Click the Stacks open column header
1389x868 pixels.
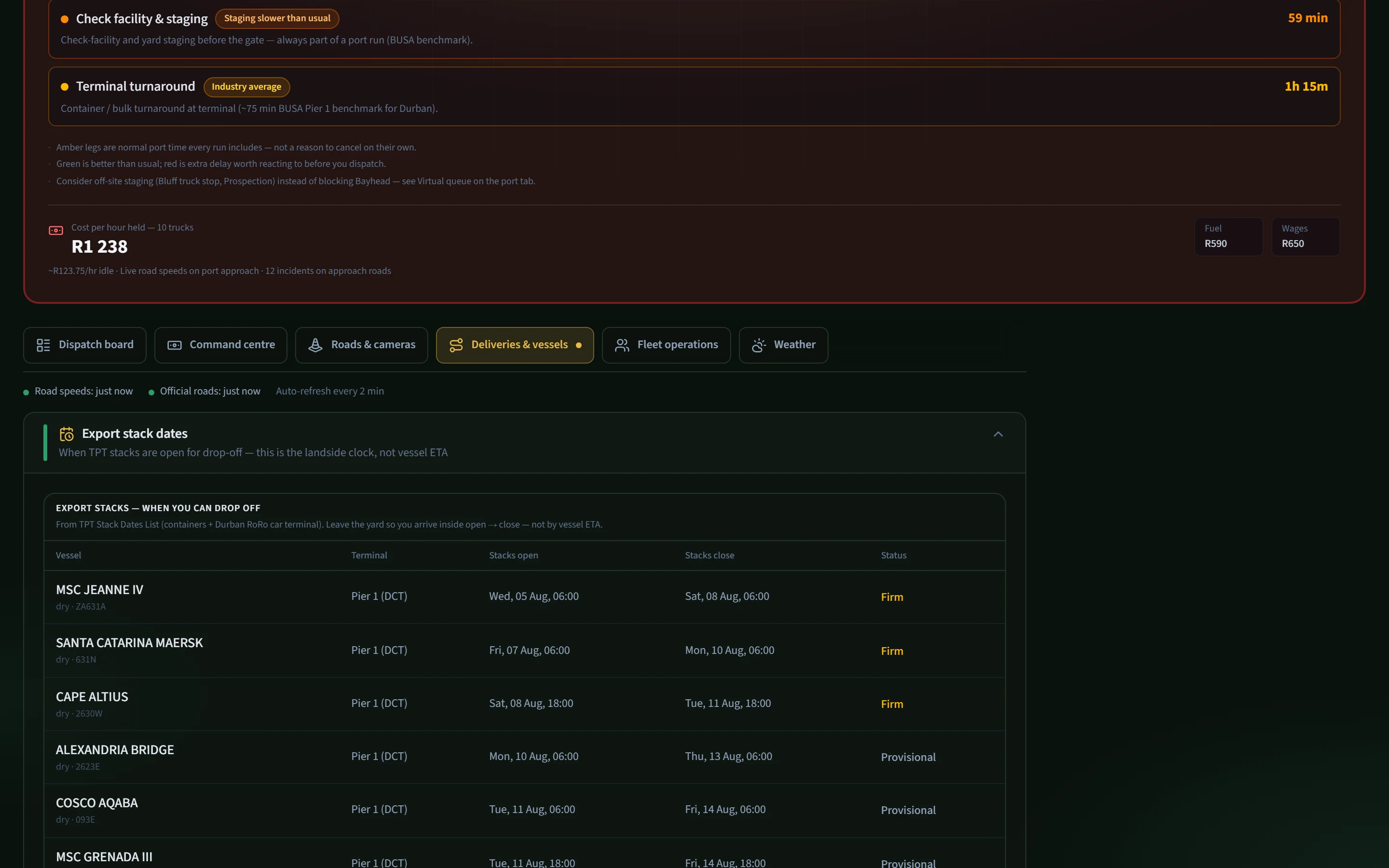tap(514, 556)
